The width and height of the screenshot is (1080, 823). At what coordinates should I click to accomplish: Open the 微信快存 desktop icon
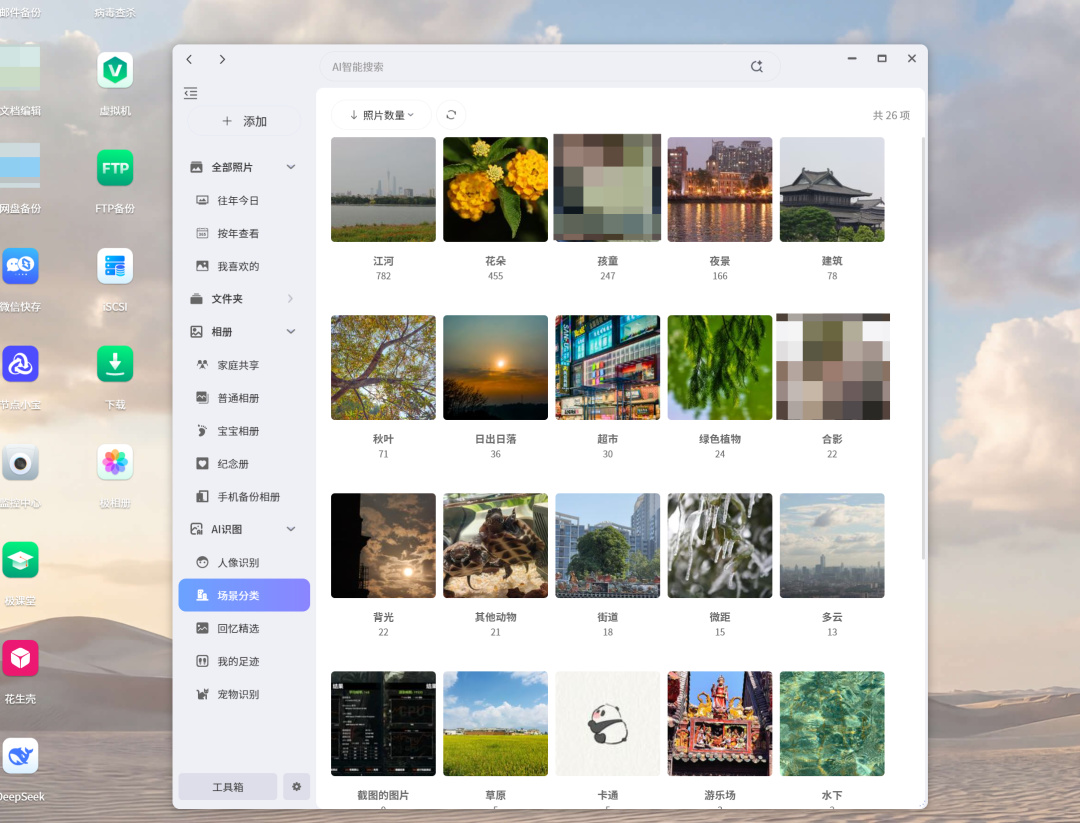click(20, 266)
